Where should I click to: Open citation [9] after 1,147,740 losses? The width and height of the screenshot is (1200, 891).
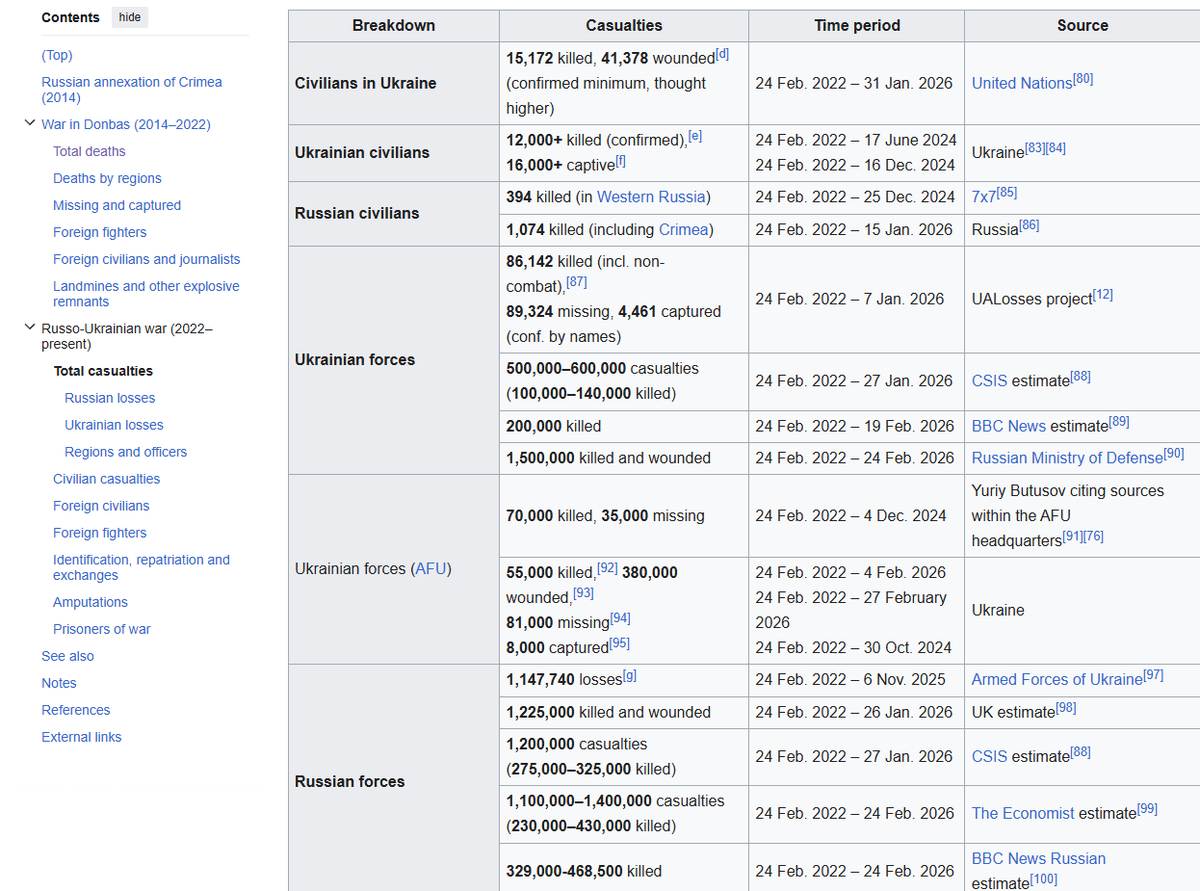629,676
